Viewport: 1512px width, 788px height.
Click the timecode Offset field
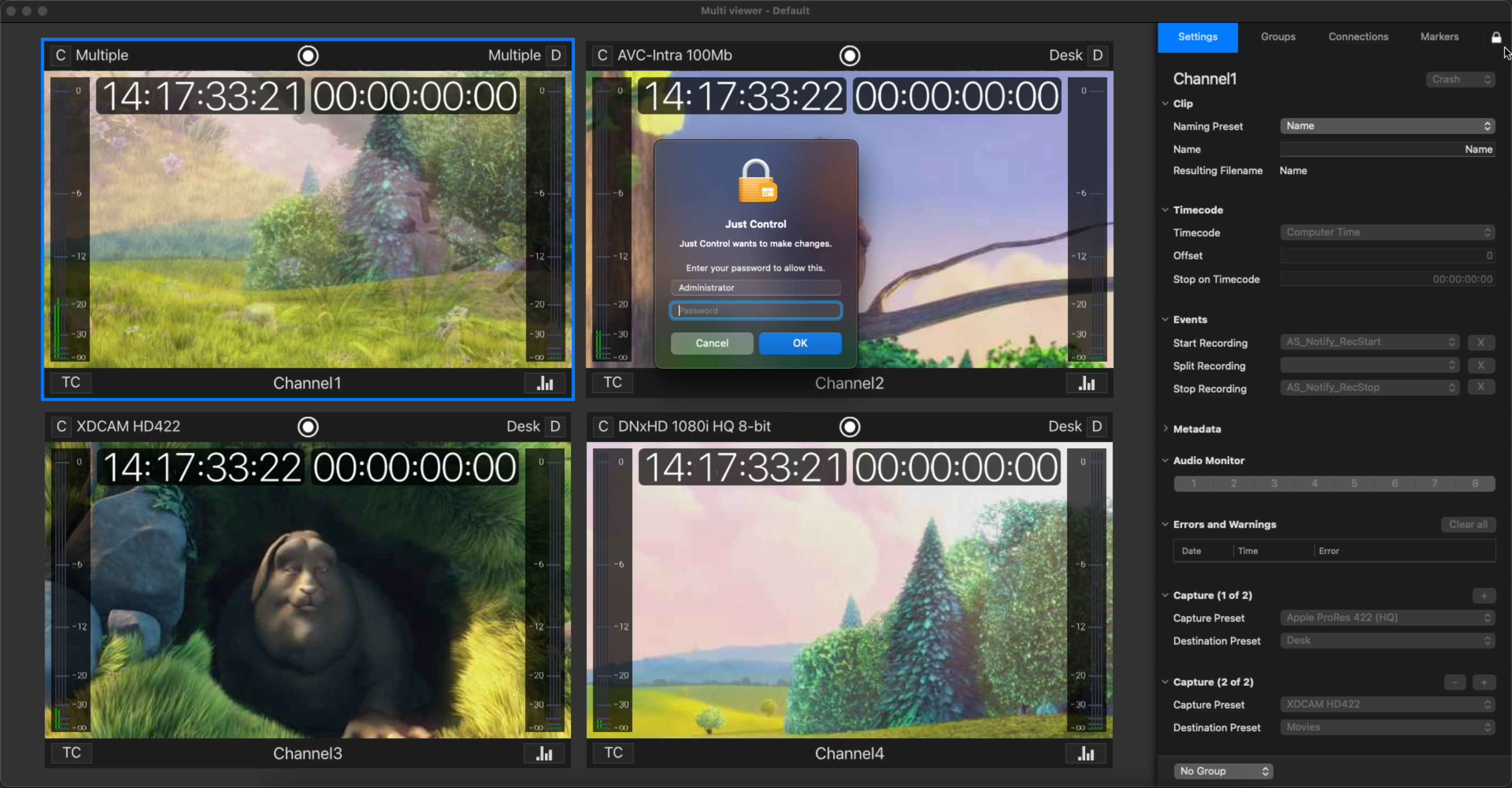tap(1388, 256)
